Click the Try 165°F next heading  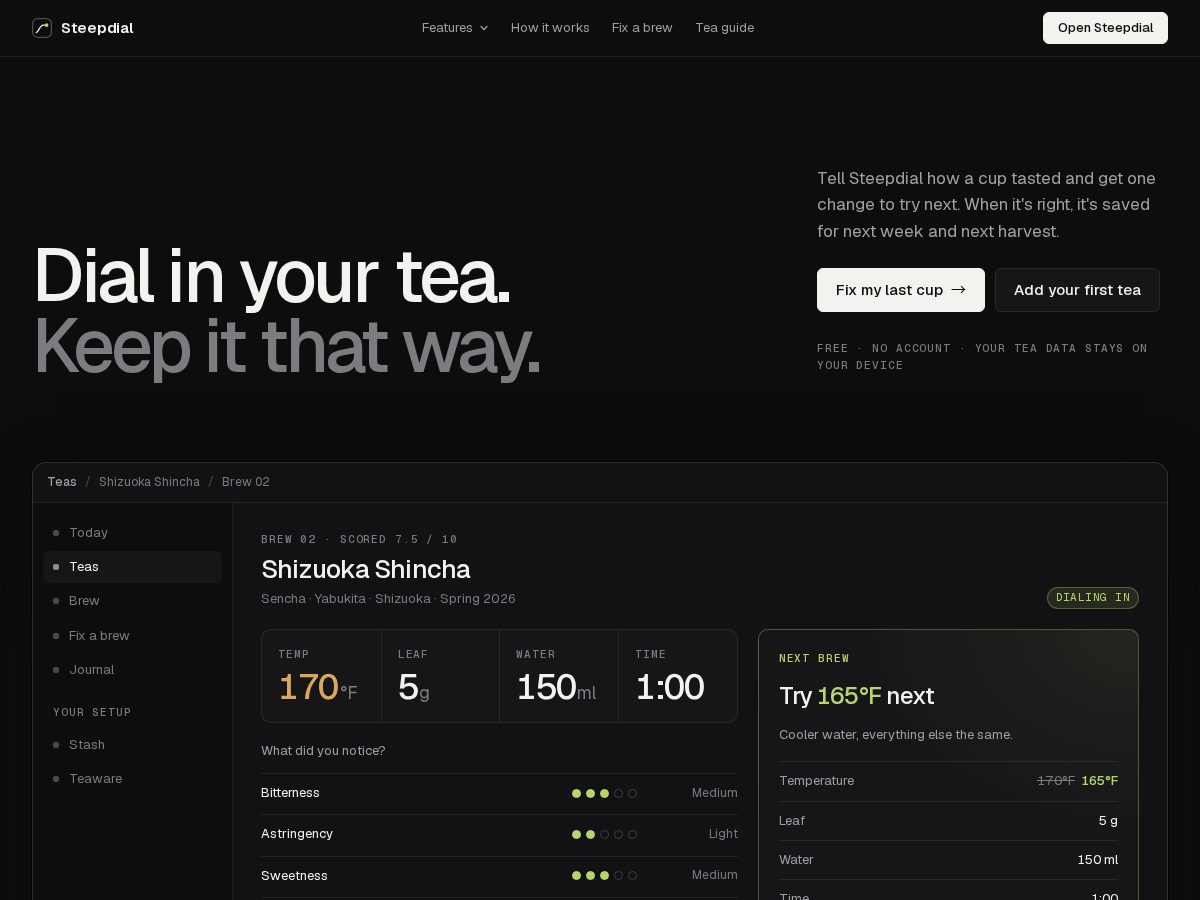[856, 696]
